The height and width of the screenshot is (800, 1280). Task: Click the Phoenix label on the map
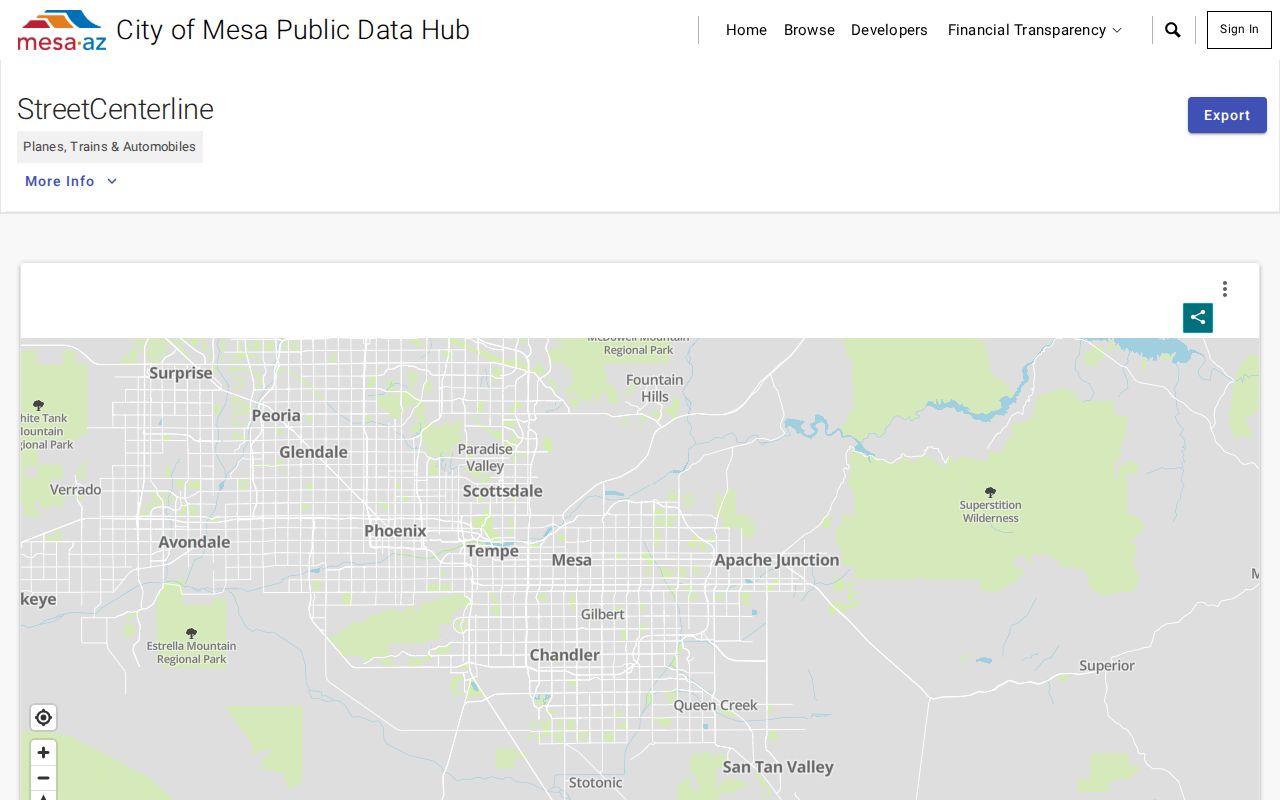click(395, 531)
